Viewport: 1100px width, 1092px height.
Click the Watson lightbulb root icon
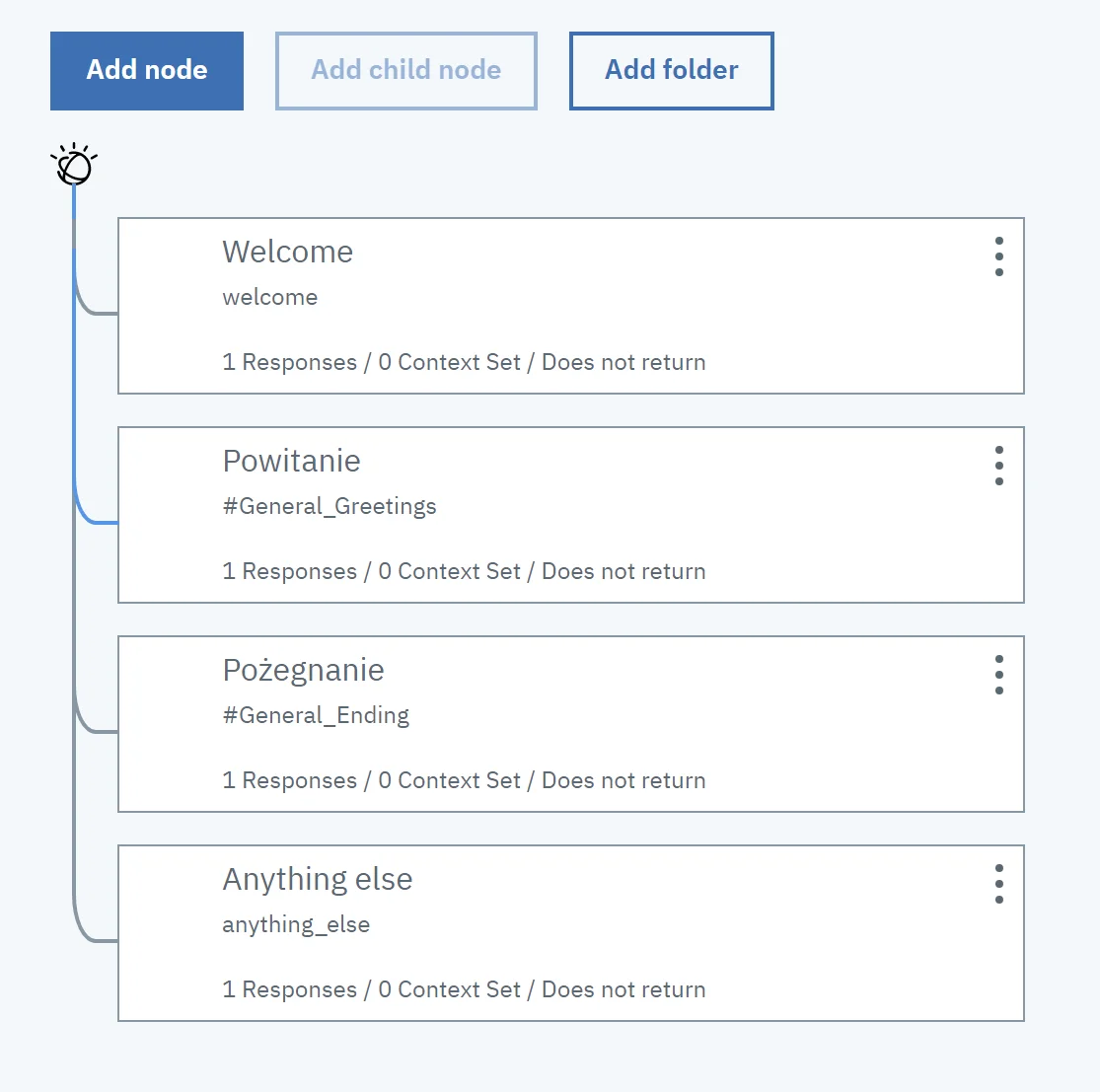coord(74,165)
